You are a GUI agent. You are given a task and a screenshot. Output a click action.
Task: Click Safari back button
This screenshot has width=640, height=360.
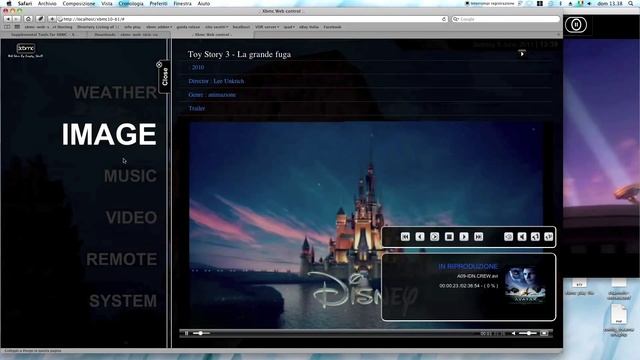coord(8,19)
